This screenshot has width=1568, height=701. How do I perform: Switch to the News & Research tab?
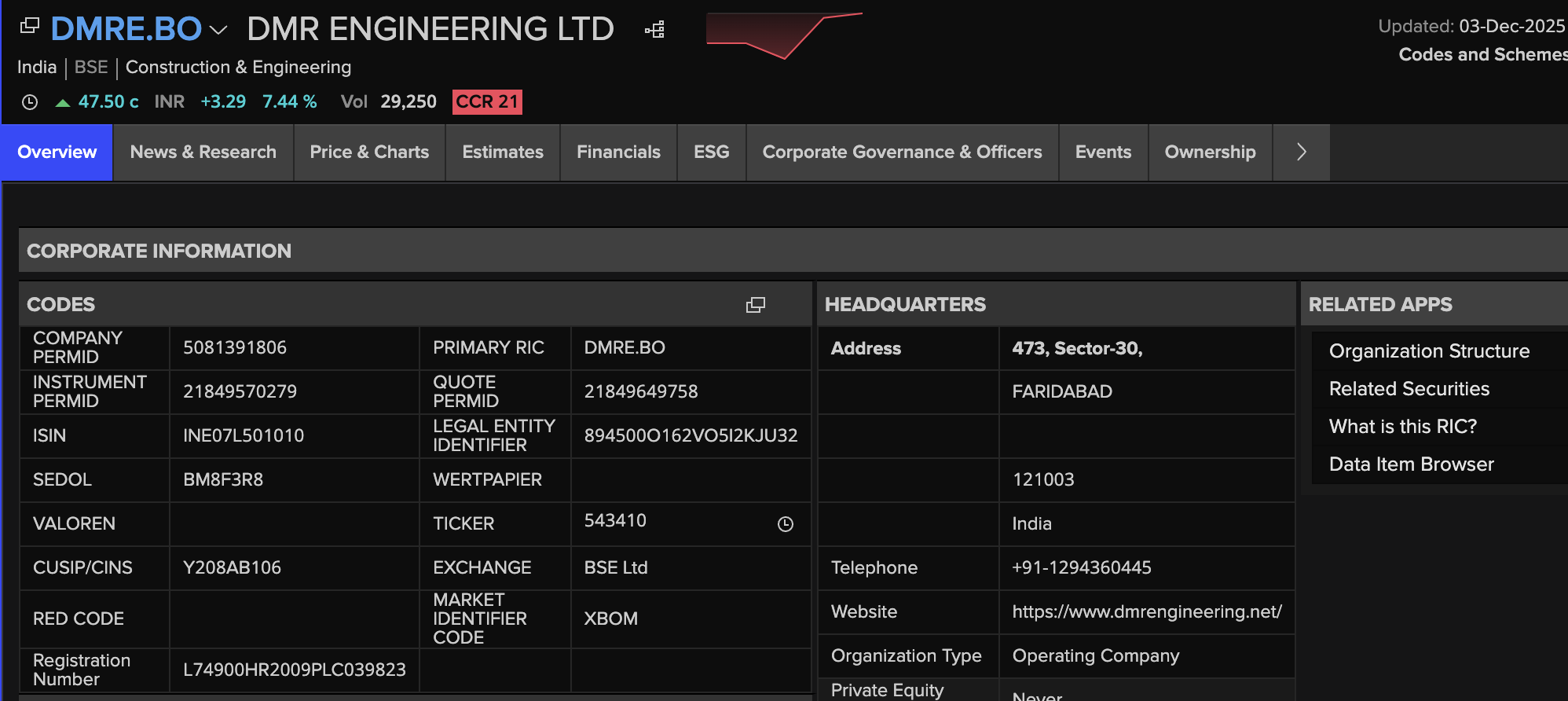pos(203,152)
